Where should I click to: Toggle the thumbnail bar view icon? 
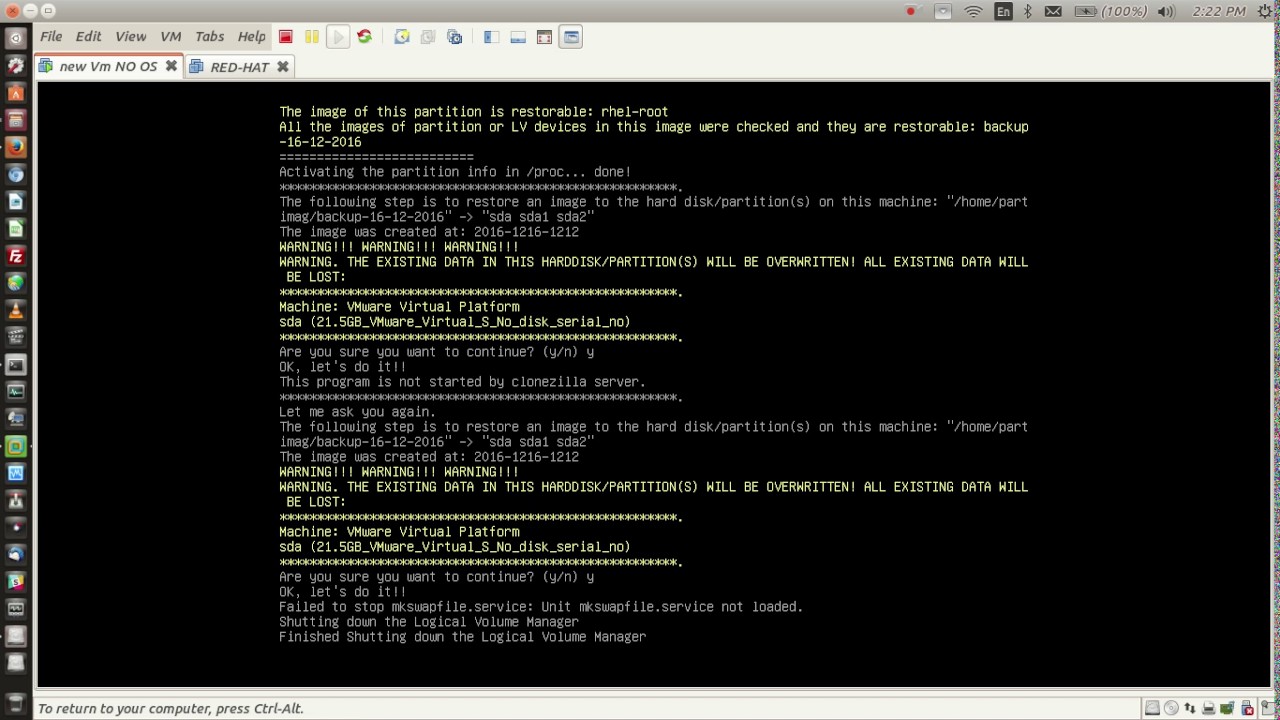(518, 37)
